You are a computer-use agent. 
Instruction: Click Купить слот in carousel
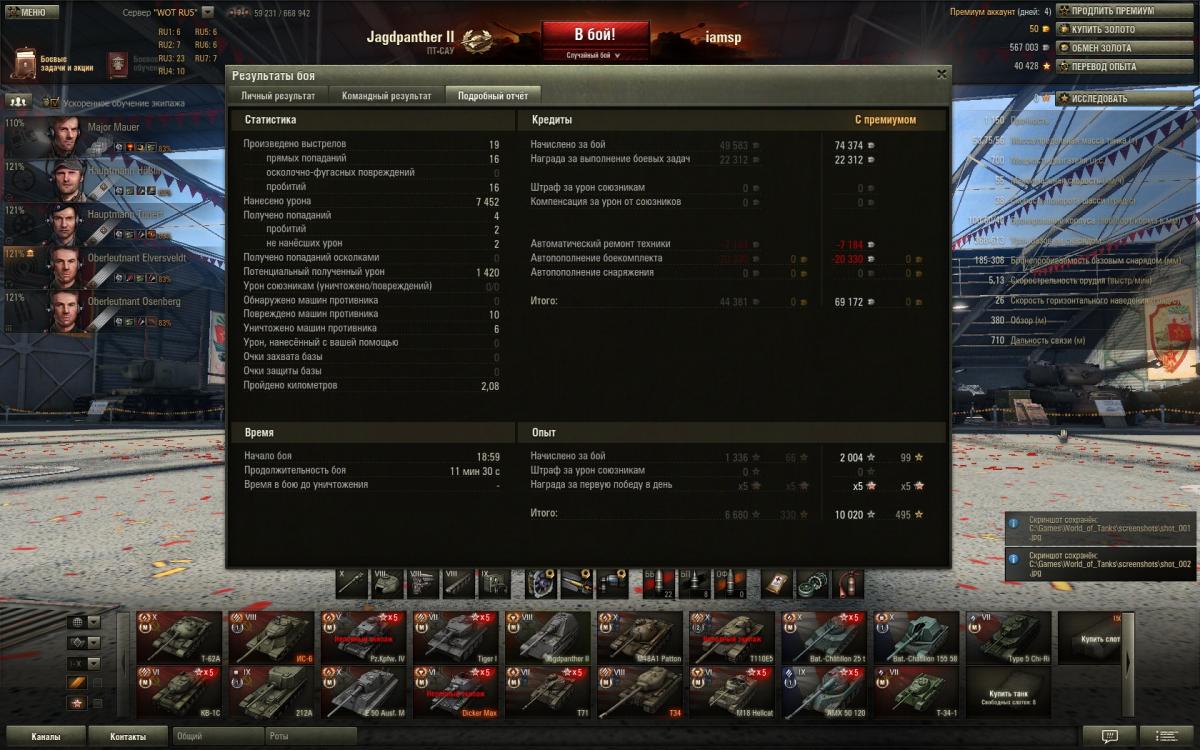(1091, 638)
